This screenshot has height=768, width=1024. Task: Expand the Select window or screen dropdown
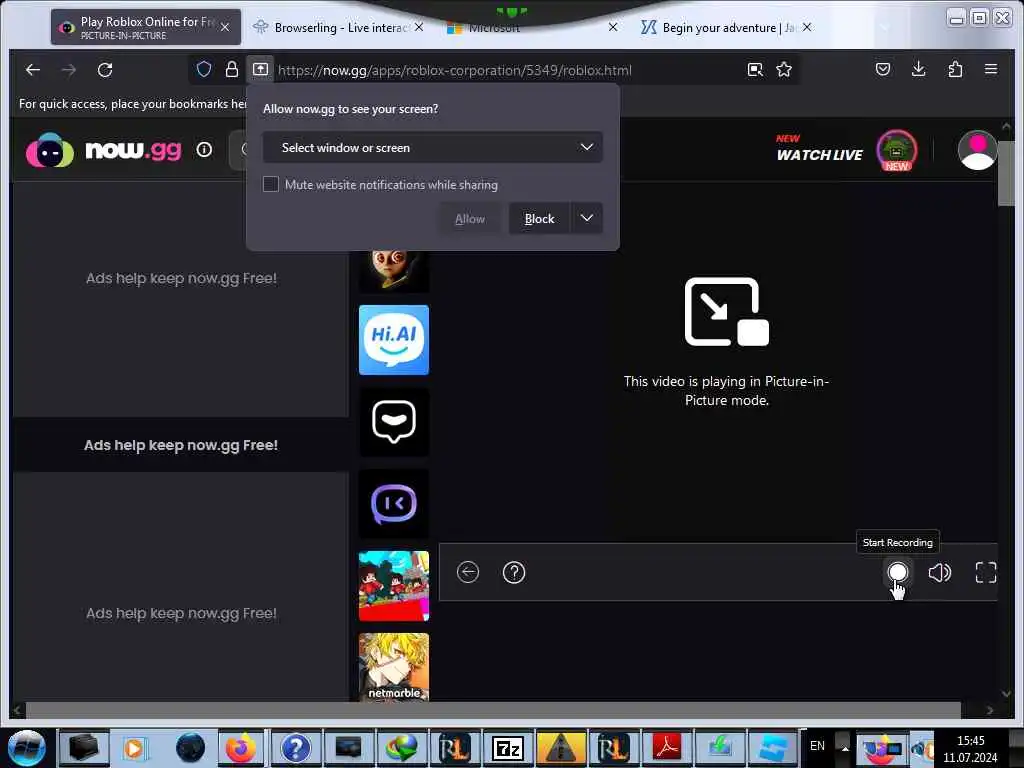432,148
